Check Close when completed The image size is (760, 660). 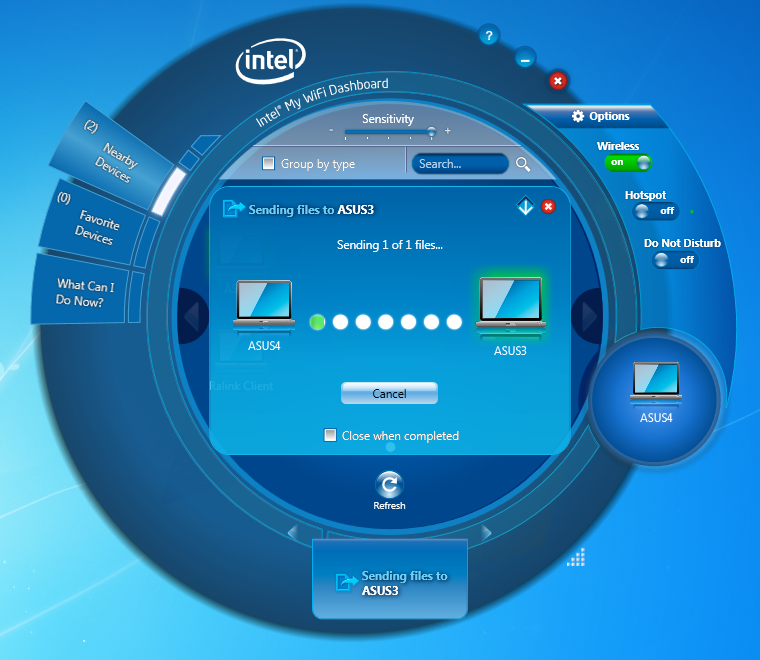pos(330,435)
